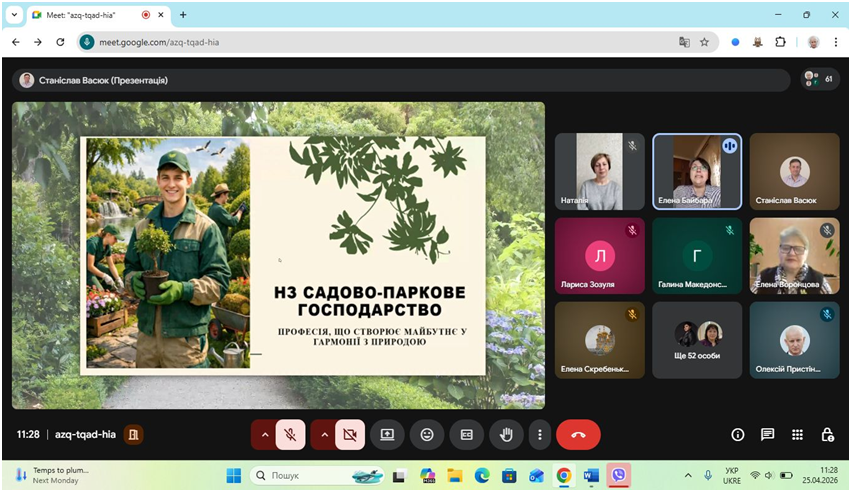Open the Chrome tab search dropdown
Image resolution: width=851 pixels, height=492 pixels.
click(14, 15)
